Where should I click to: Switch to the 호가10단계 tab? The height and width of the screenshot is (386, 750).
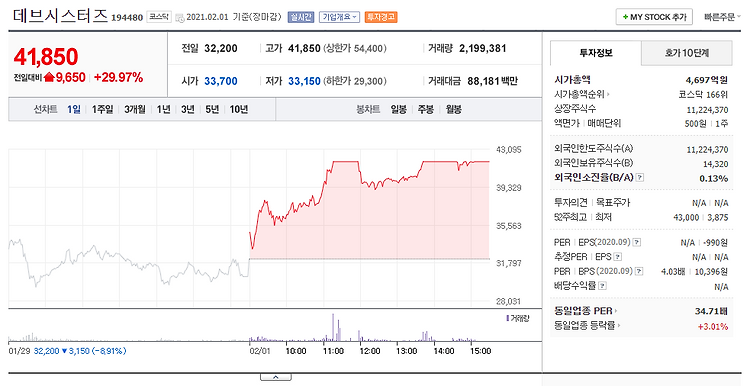click(686, 53)
